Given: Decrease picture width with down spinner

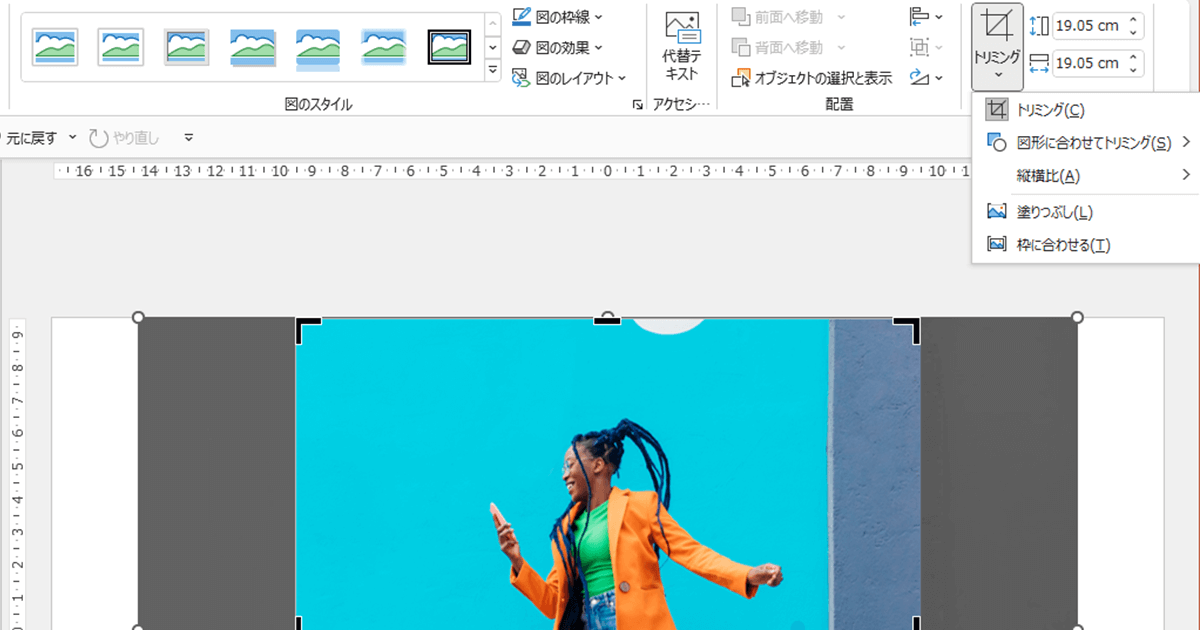Looking at the screenshot, I should pyautogui.click(x=1133, y=70).
